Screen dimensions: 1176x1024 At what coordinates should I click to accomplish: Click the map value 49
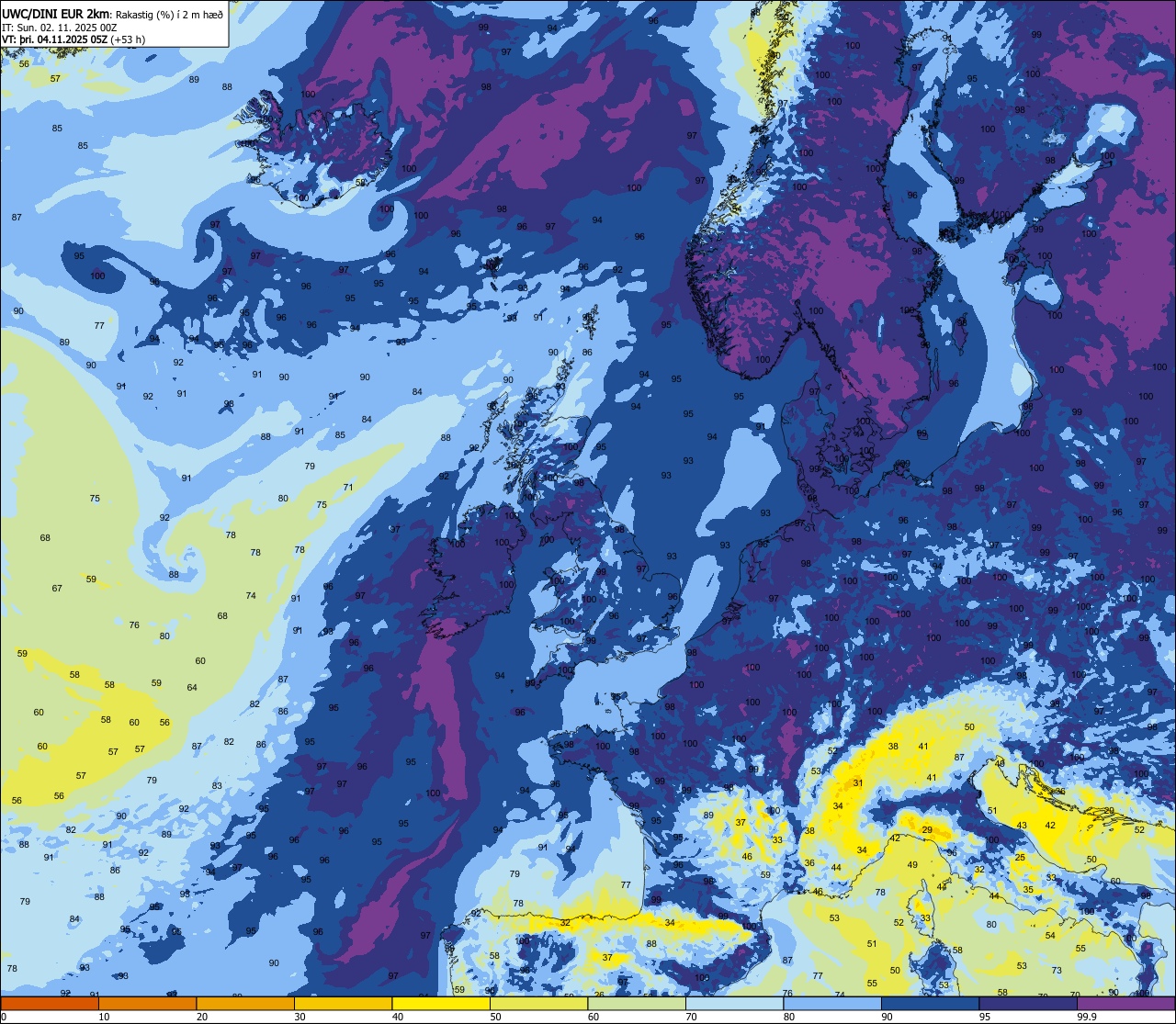(x=912, y=865)
